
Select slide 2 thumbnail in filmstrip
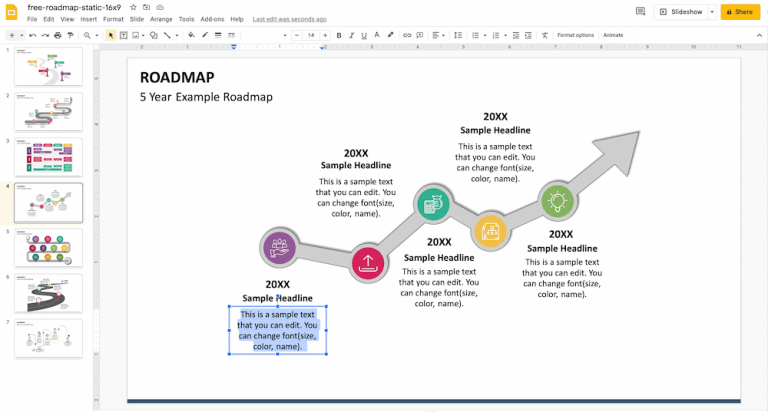tap(48, 111)
